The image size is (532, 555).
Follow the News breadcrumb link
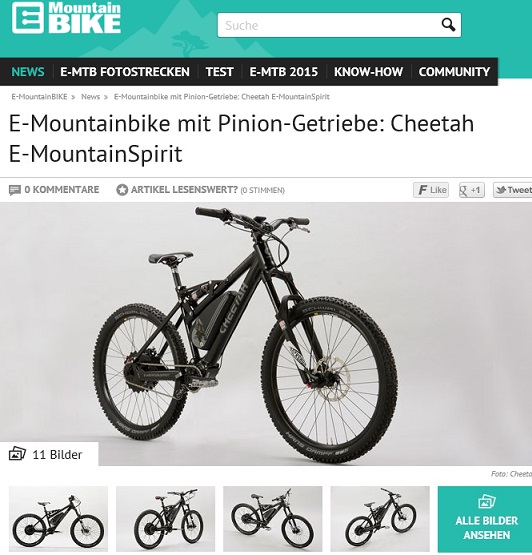point(91,97)
